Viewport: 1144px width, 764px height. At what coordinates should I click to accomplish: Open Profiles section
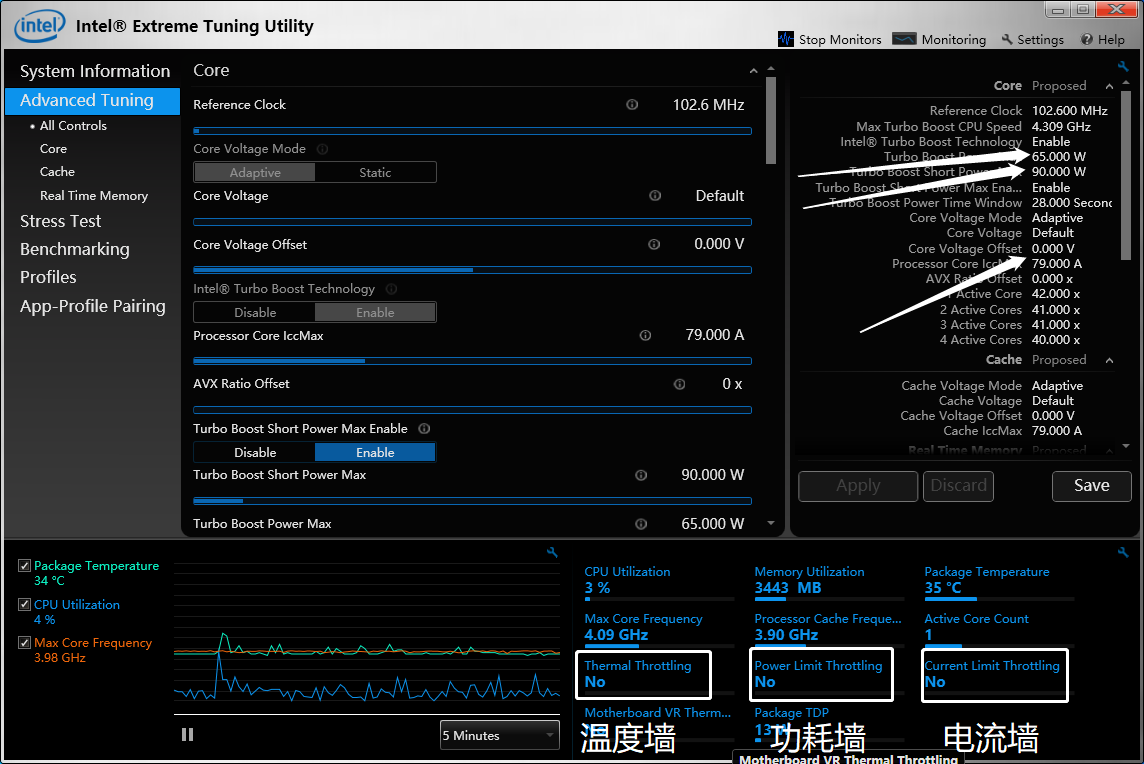pos(48,277)
